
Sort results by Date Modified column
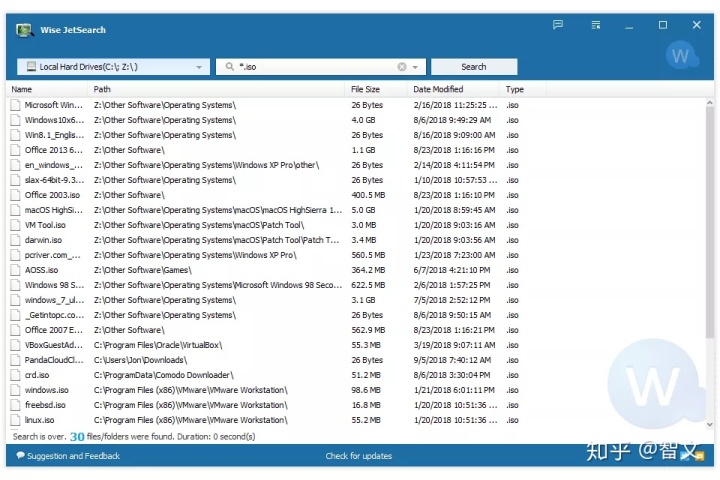click(438, 90)
